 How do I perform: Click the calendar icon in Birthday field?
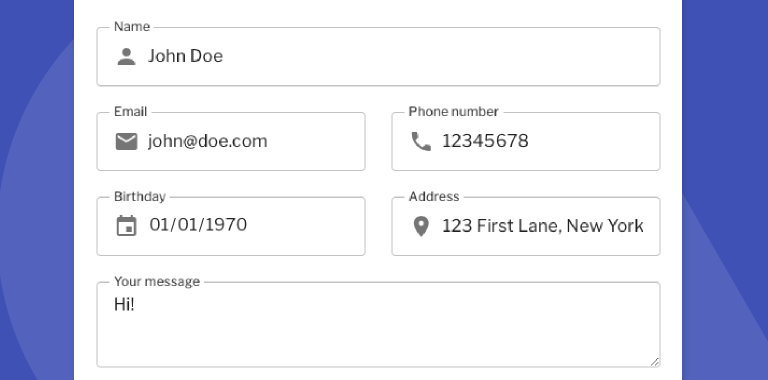(126, 226)
